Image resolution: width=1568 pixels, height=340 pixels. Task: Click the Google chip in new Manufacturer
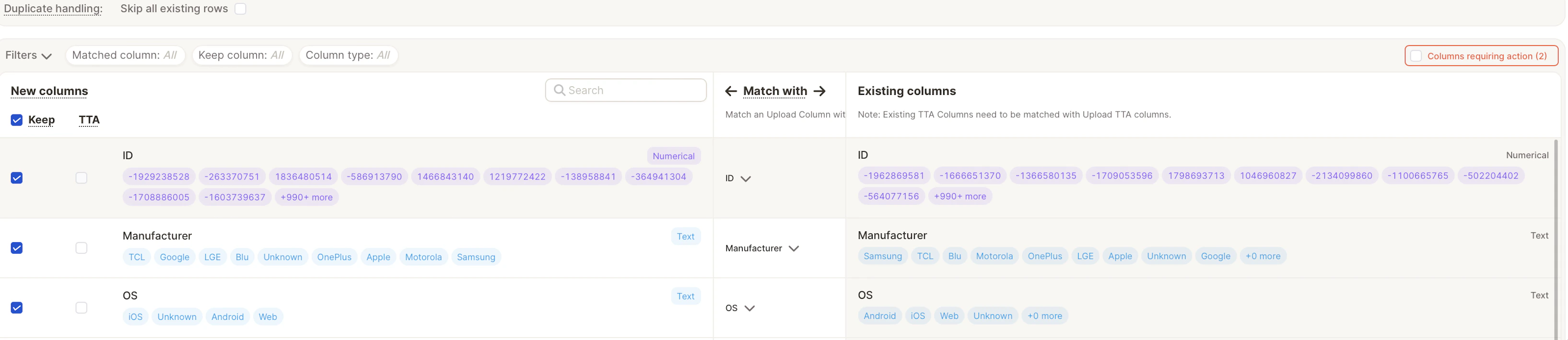point(175,257)
